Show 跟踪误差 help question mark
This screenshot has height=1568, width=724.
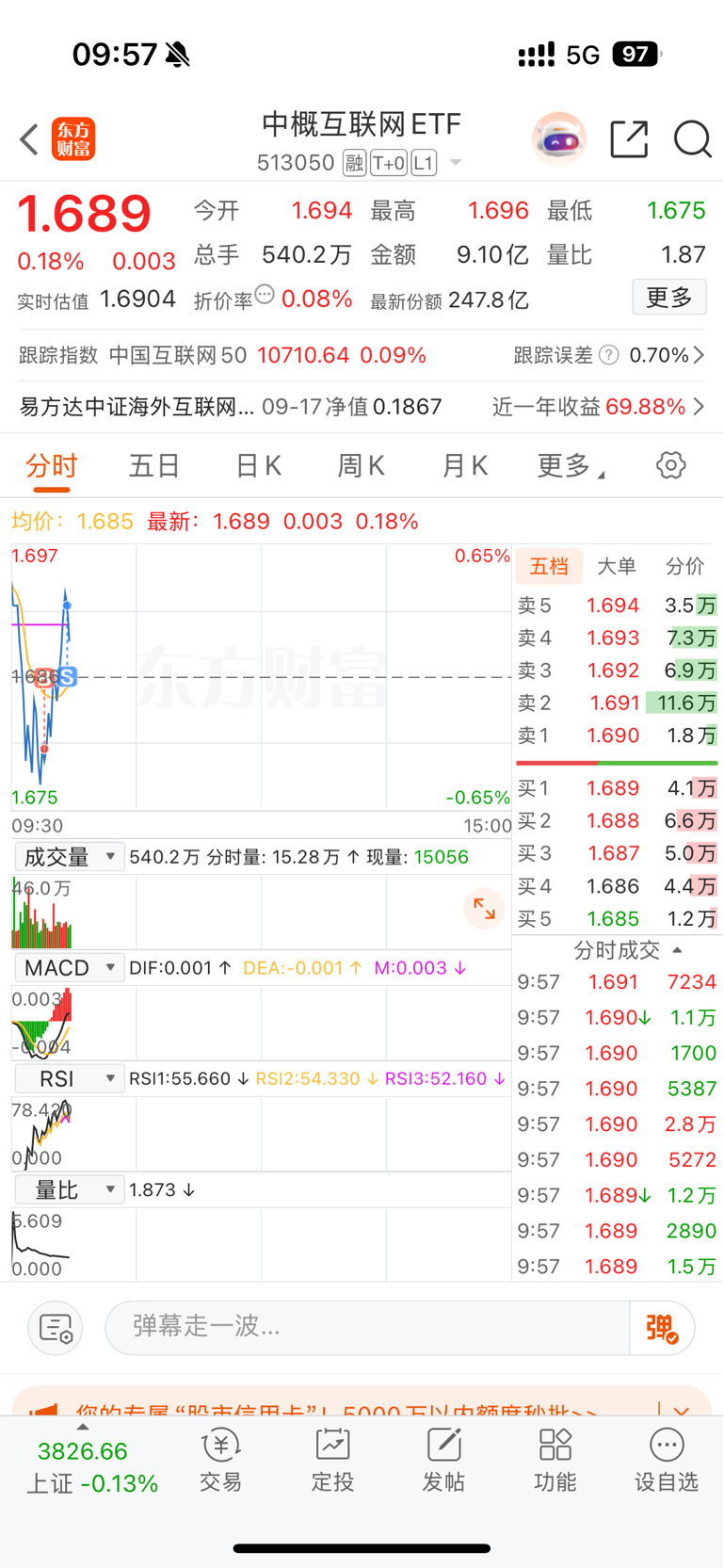pos(609,355)
